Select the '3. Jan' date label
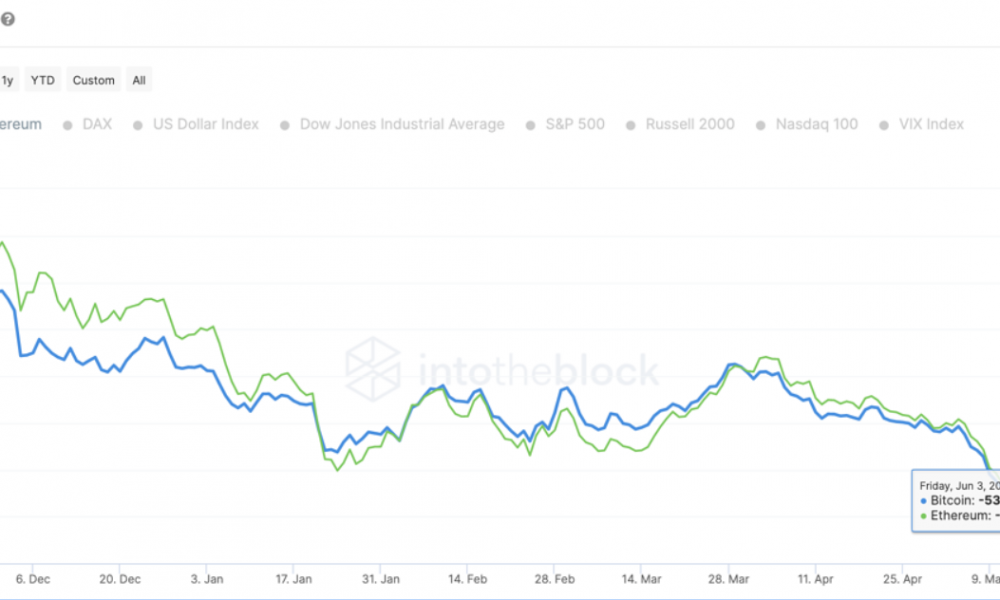 (207, 579)
